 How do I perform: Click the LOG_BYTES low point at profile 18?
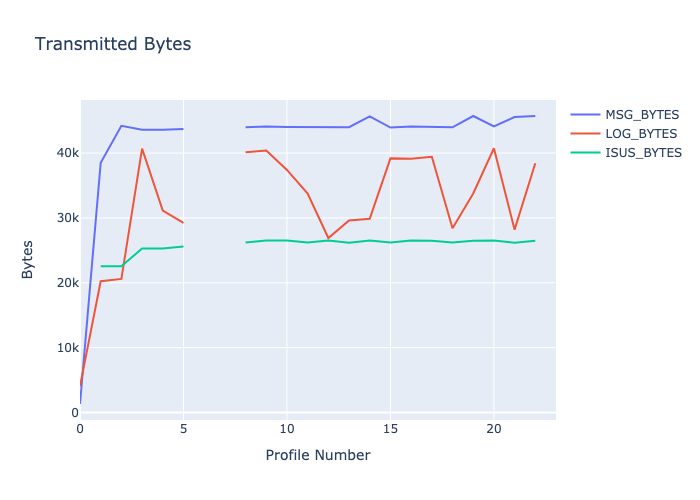(x=452, y=228)
